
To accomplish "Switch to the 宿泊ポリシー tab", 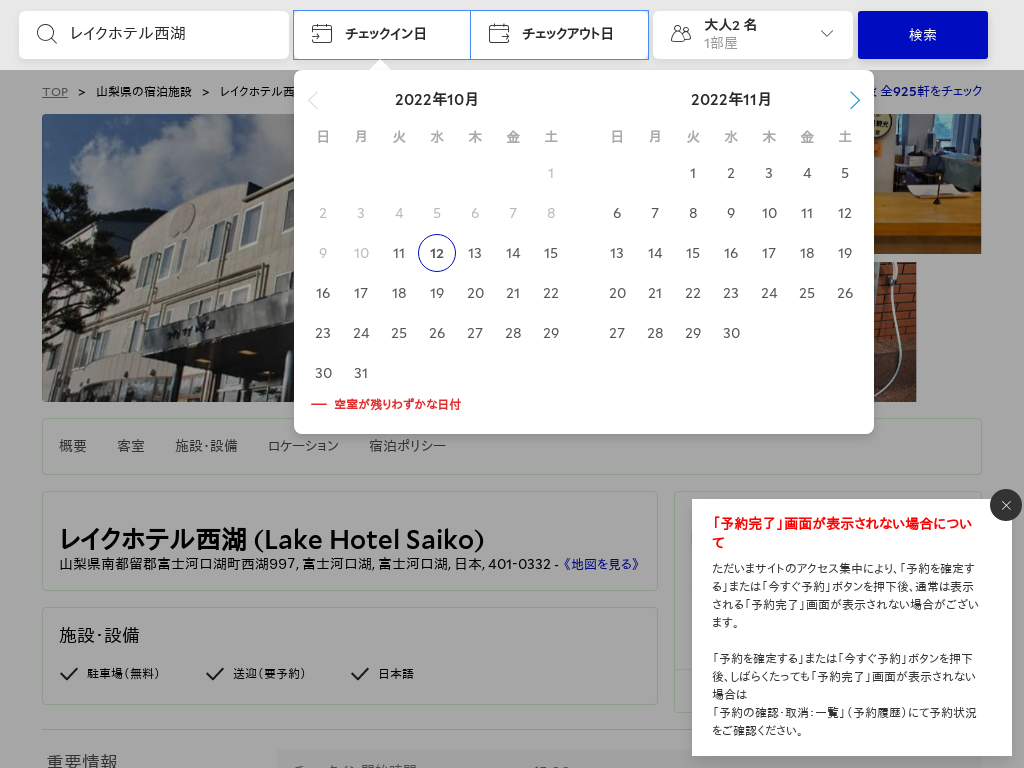I will pyautogui.click(x=408, y=446).
